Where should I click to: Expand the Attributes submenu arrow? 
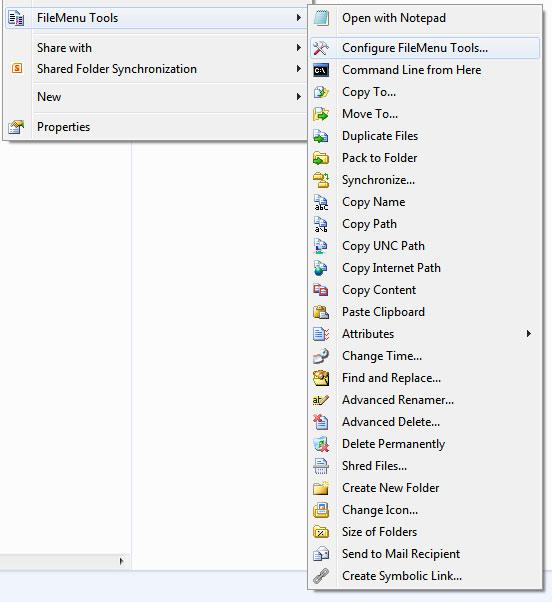click(x=529, y=334)
